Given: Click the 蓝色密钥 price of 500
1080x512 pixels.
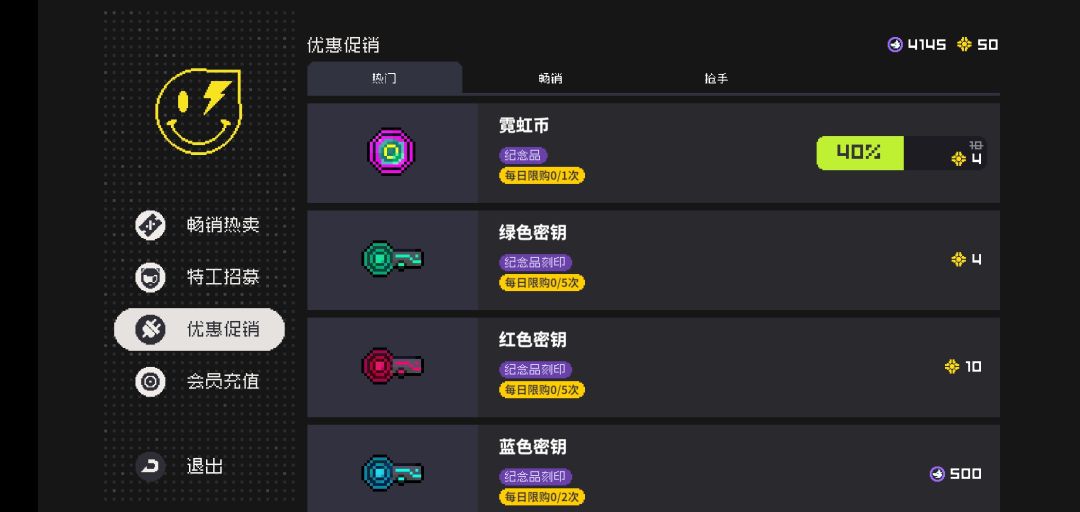Looking at the screenshot, I should coord(955,474).
